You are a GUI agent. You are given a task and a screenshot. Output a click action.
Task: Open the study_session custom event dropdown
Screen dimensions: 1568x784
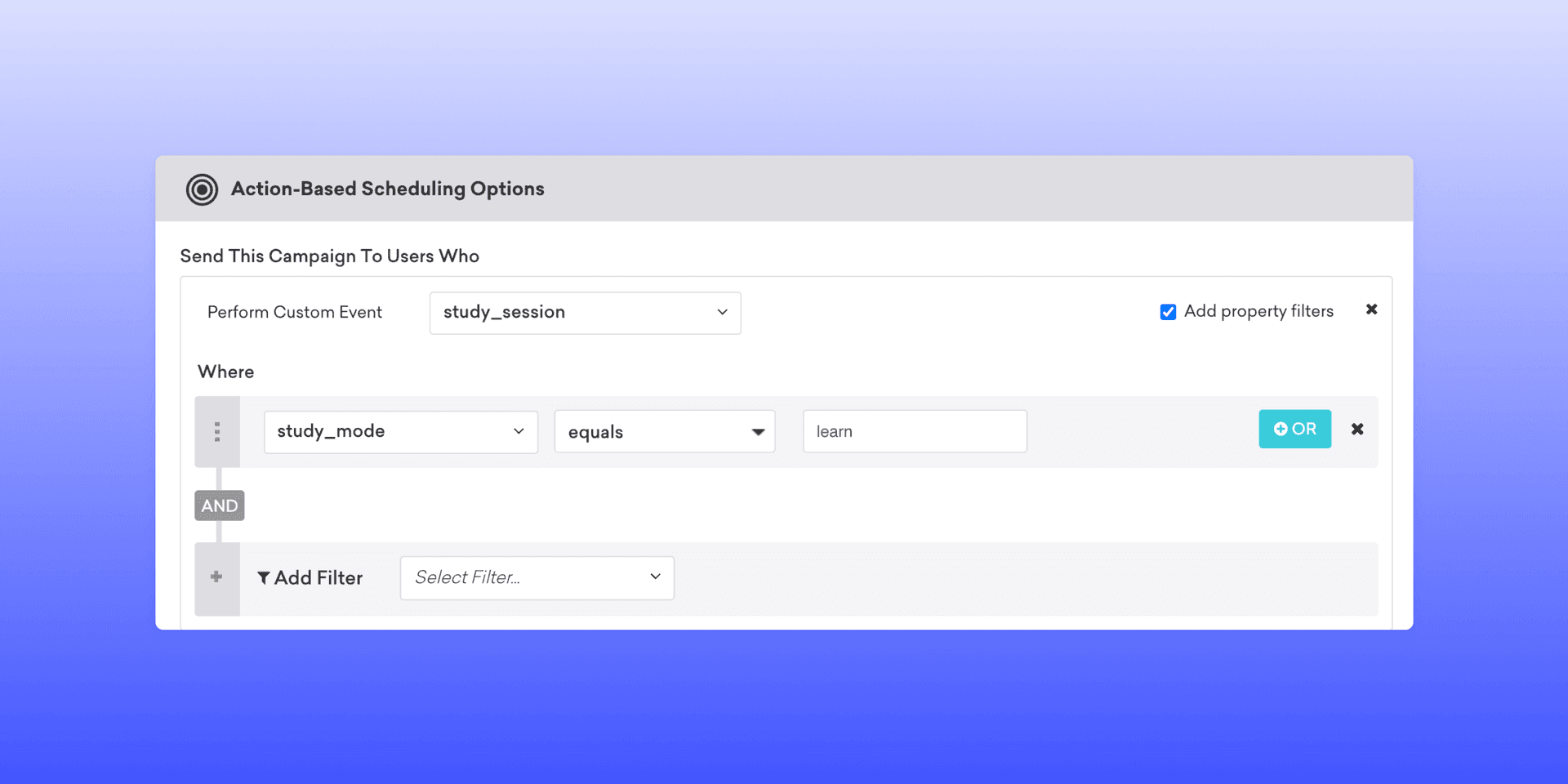(585, 313)
